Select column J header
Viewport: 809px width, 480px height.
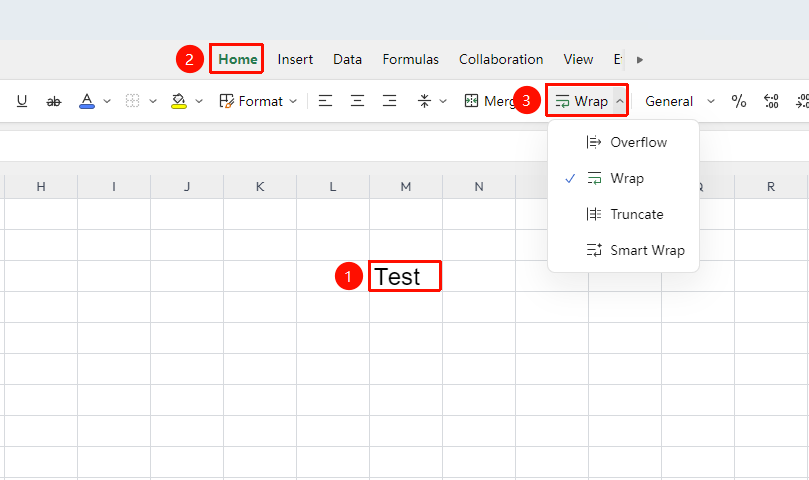pos(187,186)
